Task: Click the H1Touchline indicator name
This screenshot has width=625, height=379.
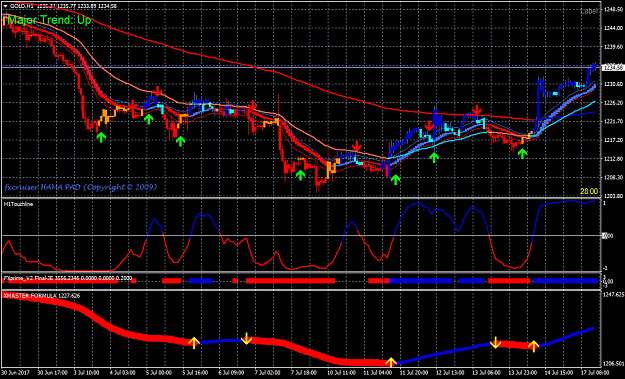Action: coord(18,204)
